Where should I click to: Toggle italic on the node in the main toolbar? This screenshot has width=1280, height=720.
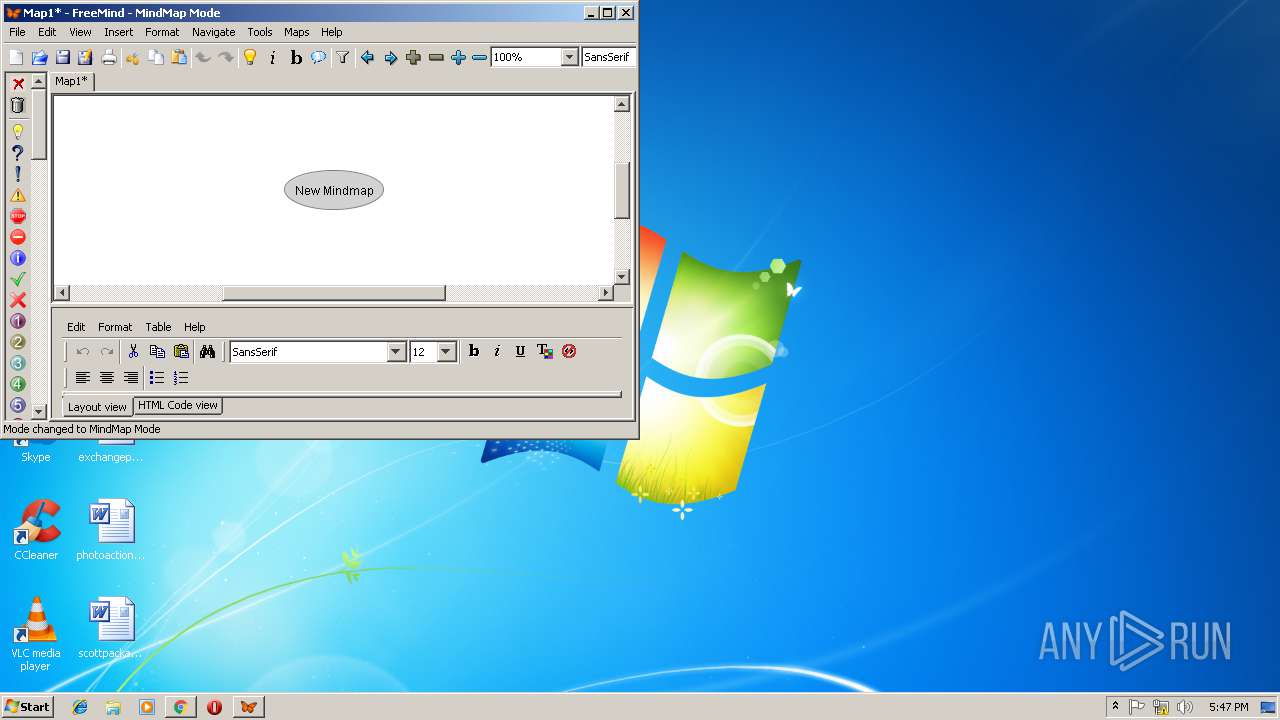pyautogui.click(x=273, y=57)
